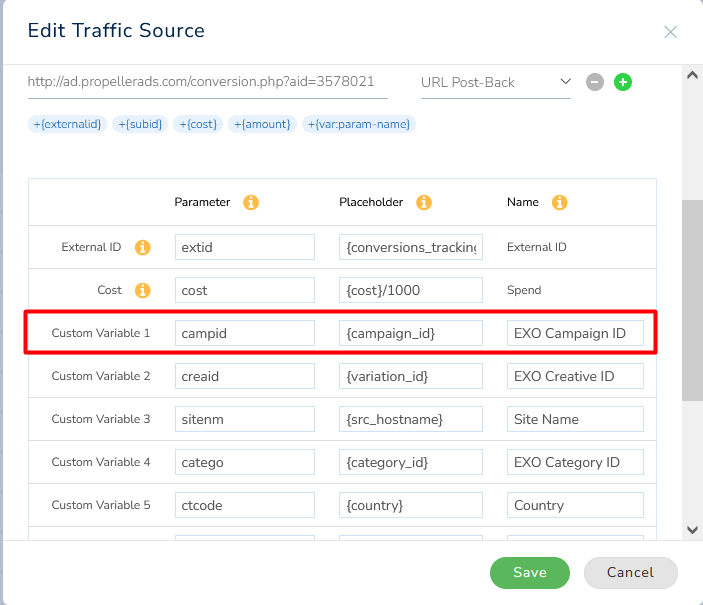Viewport: 703px width, 605px height.
Task: Edit the creaid parameter field
Action: pos(245,376)
